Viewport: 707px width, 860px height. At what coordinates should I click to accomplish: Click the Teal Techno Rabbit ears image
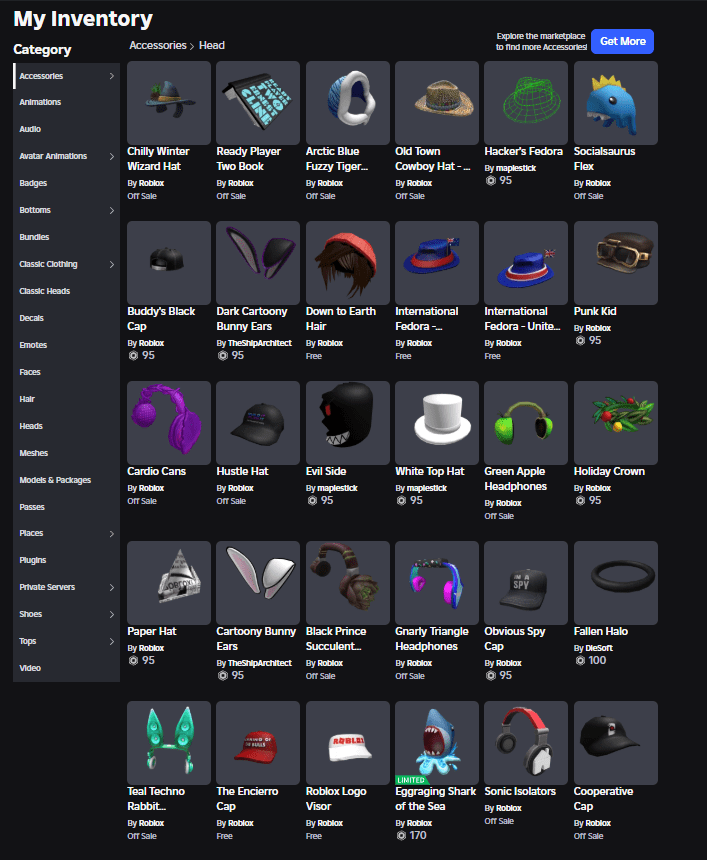(169, 743)
